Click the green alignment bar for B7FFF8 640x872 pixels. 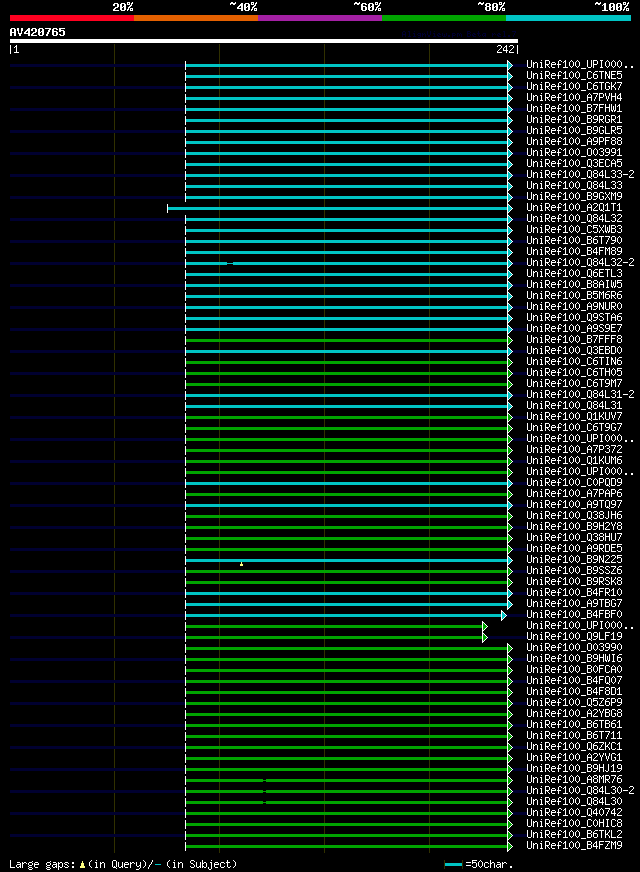pyautogui.click(x=348, y=340)
